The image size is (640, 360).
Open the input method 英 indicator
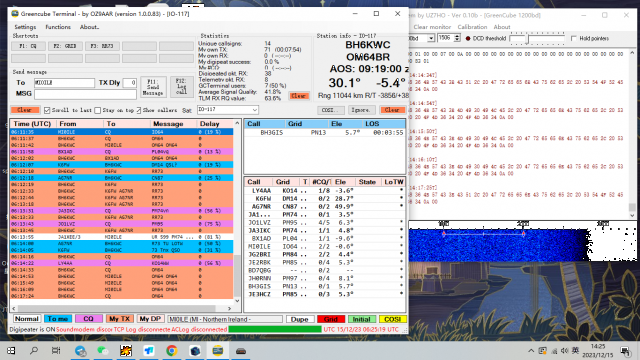(x=576, y=351)
